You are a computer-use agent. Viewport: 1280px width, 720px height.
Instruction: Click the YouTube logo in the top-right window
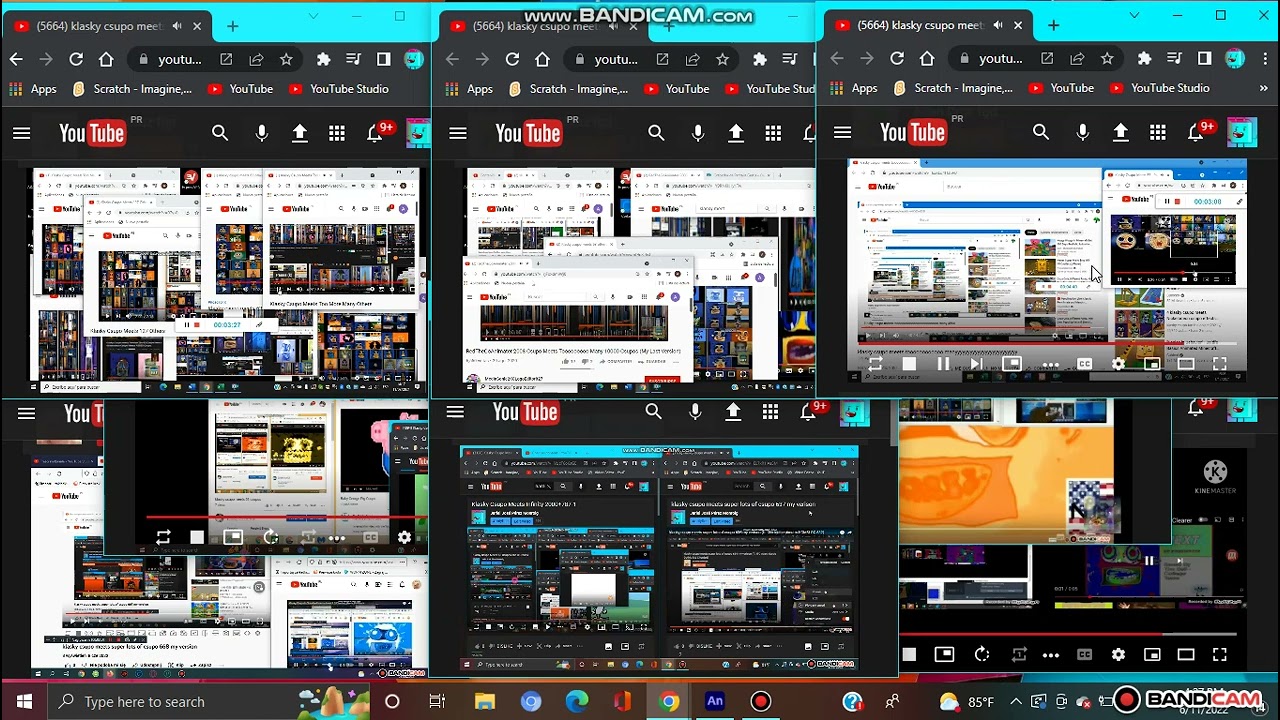913,132
